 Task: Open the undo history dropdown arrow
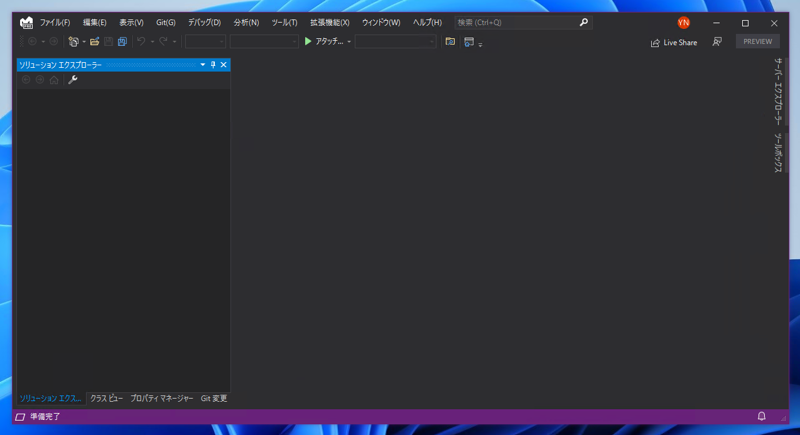click(152, 42)
